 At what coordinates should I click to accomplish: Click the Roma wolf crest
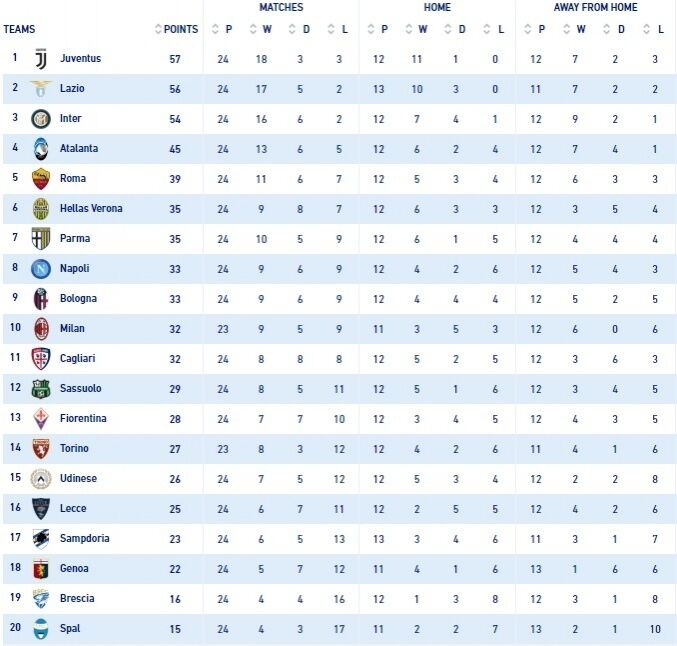tap(41, 179)
